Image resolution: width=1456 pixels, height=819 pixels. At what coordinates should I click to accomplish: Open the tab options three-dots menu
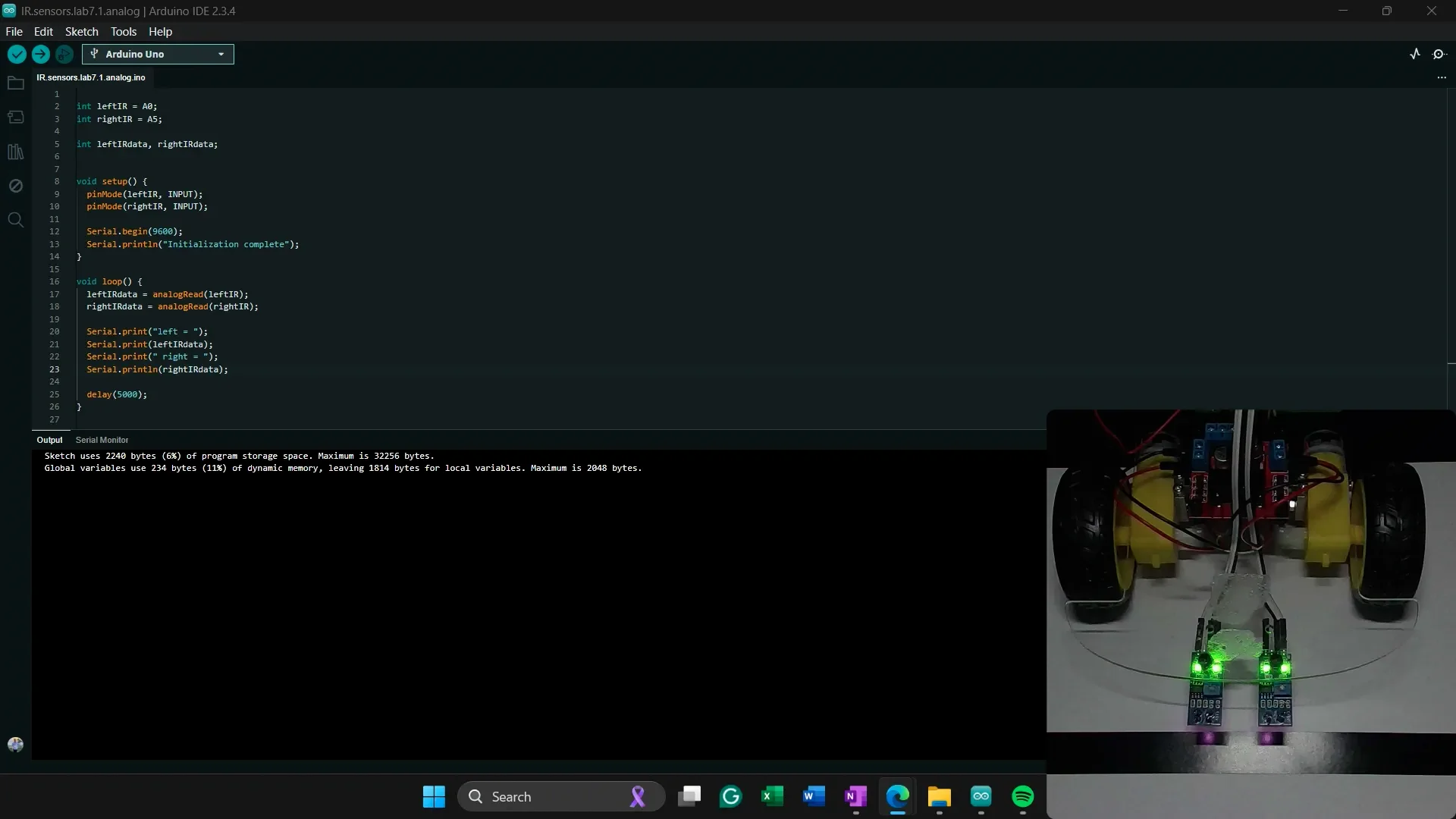coord(1442,77)
